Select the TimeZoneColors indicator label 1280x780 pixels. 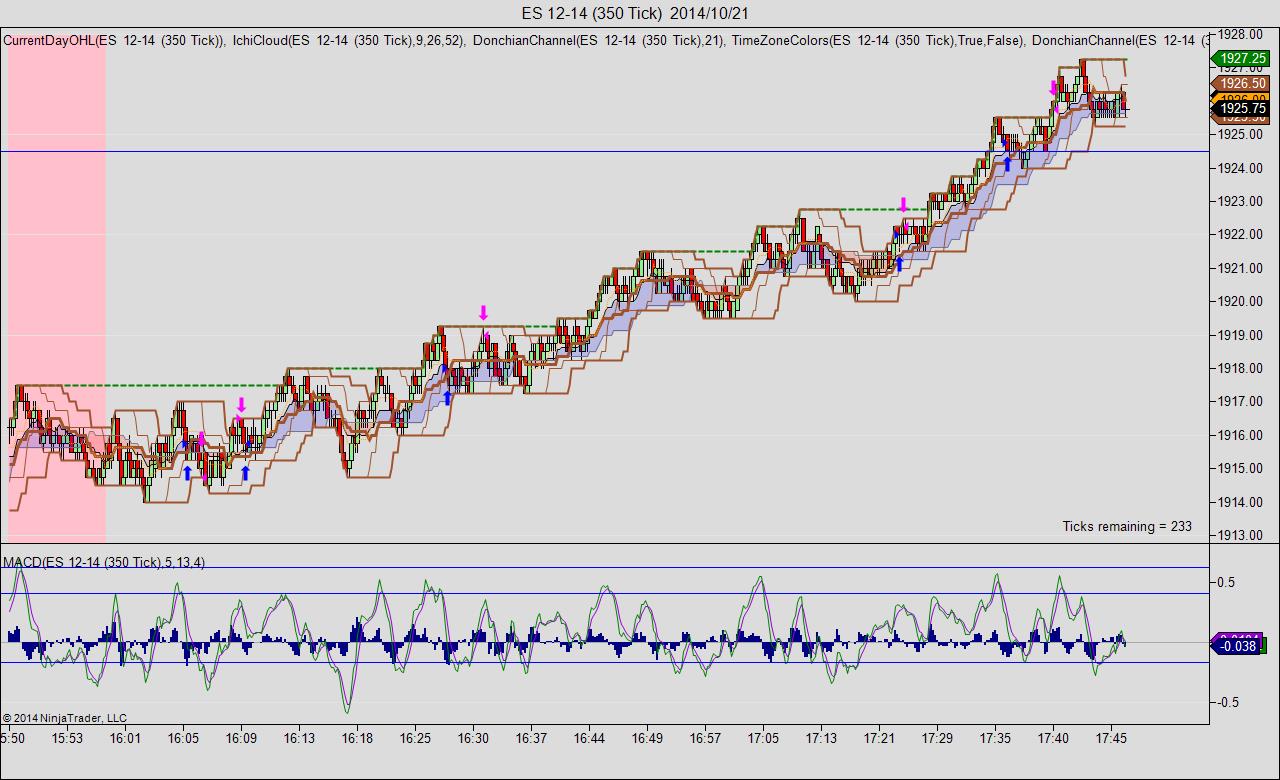pos(877,40)
